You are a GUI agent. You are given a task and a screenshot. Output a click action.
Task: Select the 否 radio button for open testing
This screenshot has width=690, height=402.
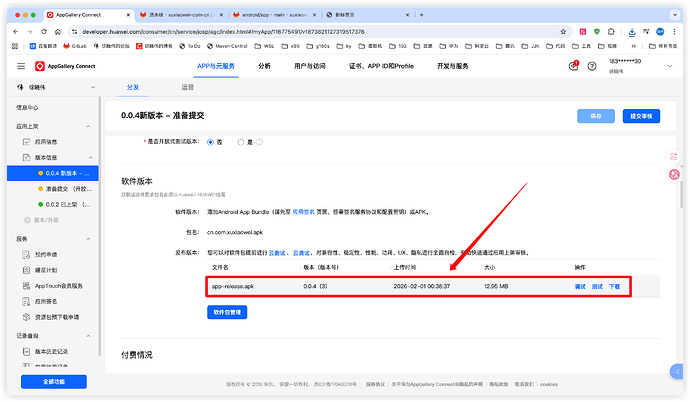tap(210, 142)
